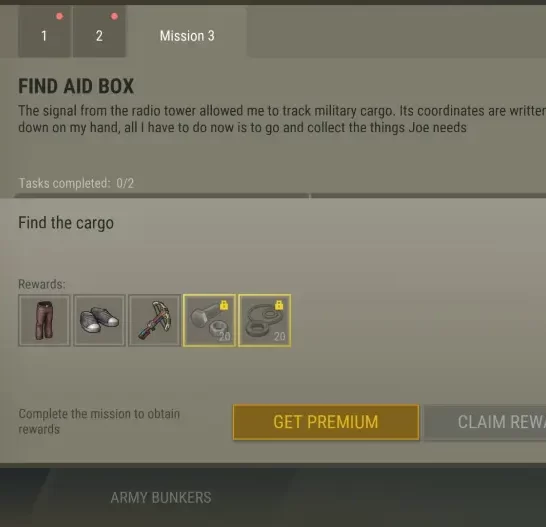Select the gray sneakers reward icon
This screenshot has width=546, height=527.
coord(99,320)
